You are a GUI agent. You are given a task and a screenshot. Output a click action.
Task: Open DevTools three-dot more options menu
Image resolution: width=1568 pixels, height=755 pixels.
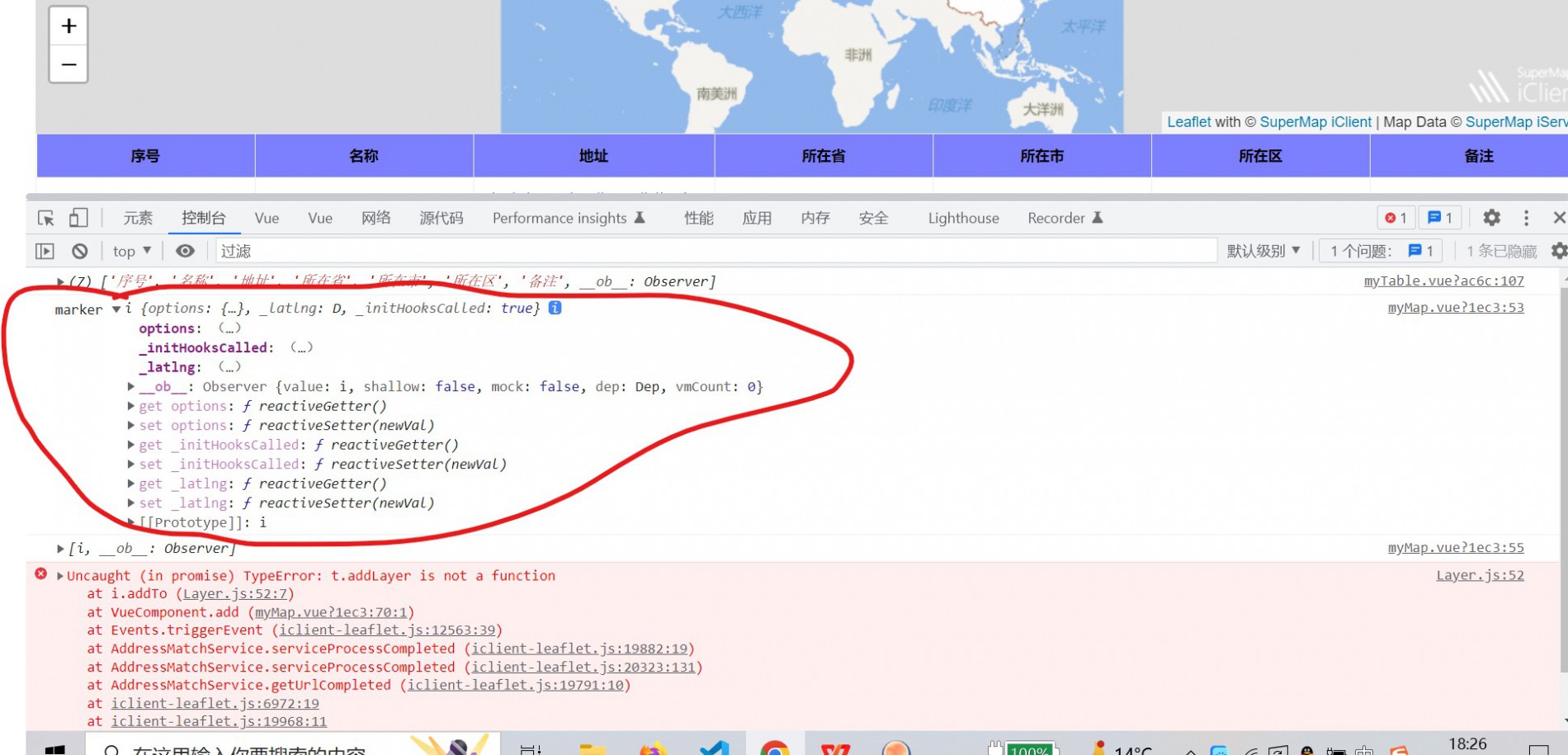tap(1526, 218)
